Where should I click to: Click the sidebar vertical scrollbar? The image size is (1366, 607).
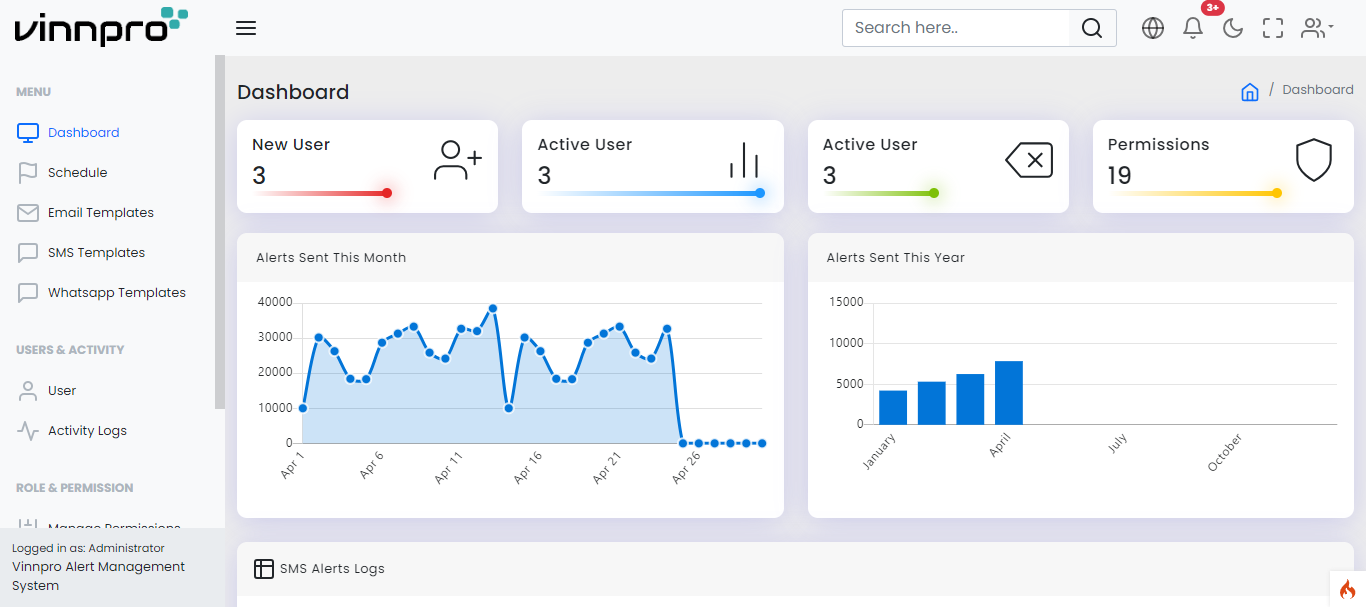point(220,230)
